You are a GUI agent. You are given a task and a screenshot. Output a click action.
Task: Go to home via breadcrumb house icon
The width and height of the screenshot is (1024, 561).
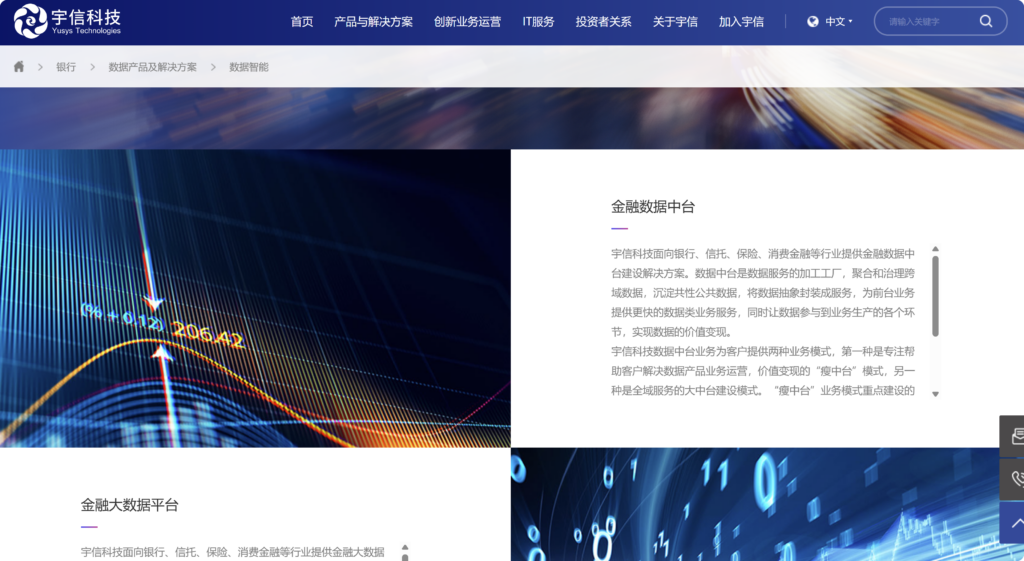(x=19, y=67)
